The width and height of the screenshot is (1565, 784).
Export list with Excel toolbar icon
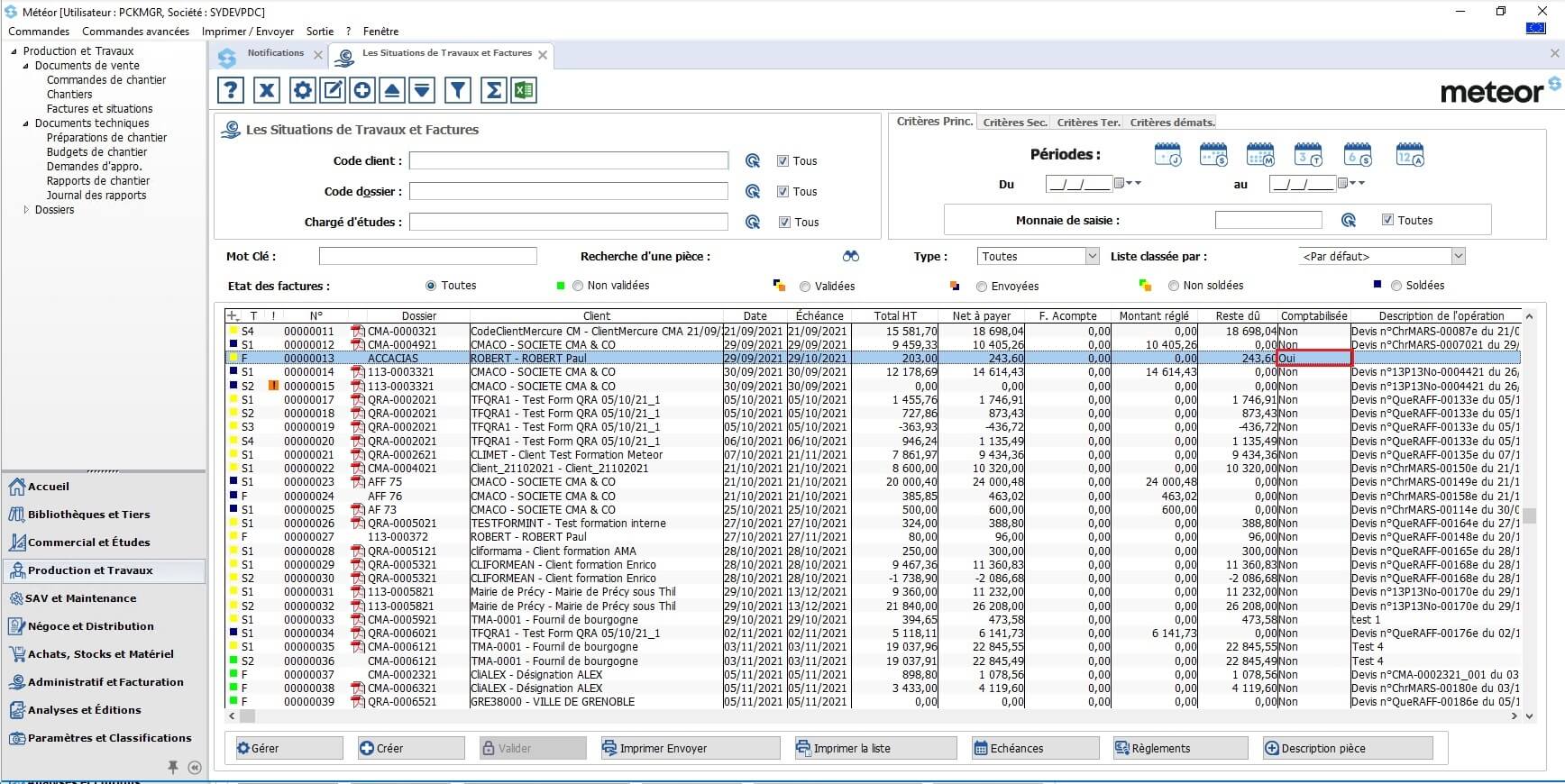(x=524, y=90)
